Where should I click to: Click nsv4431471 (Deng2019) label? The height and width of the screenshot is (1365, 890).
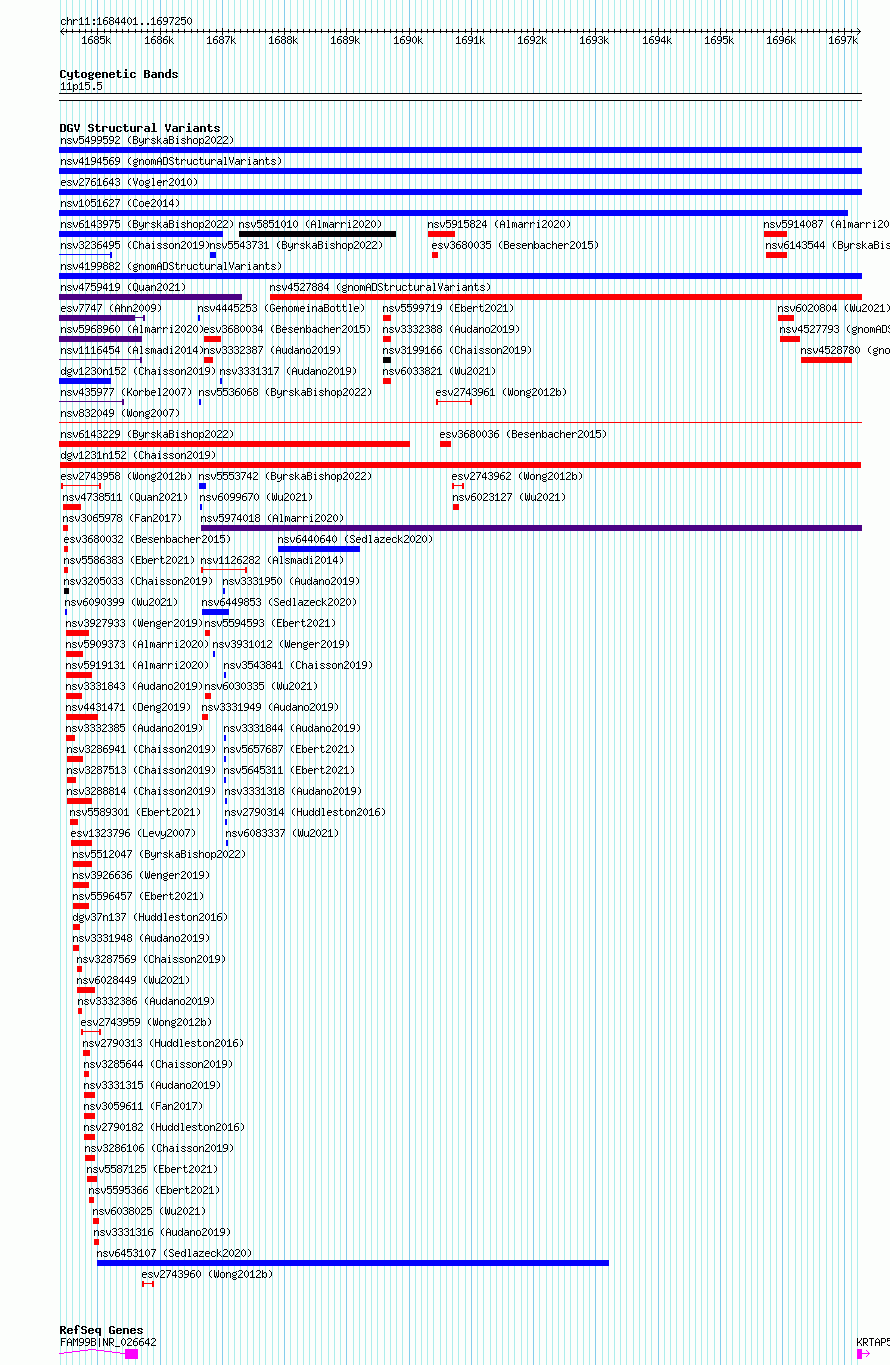(126, 708)
